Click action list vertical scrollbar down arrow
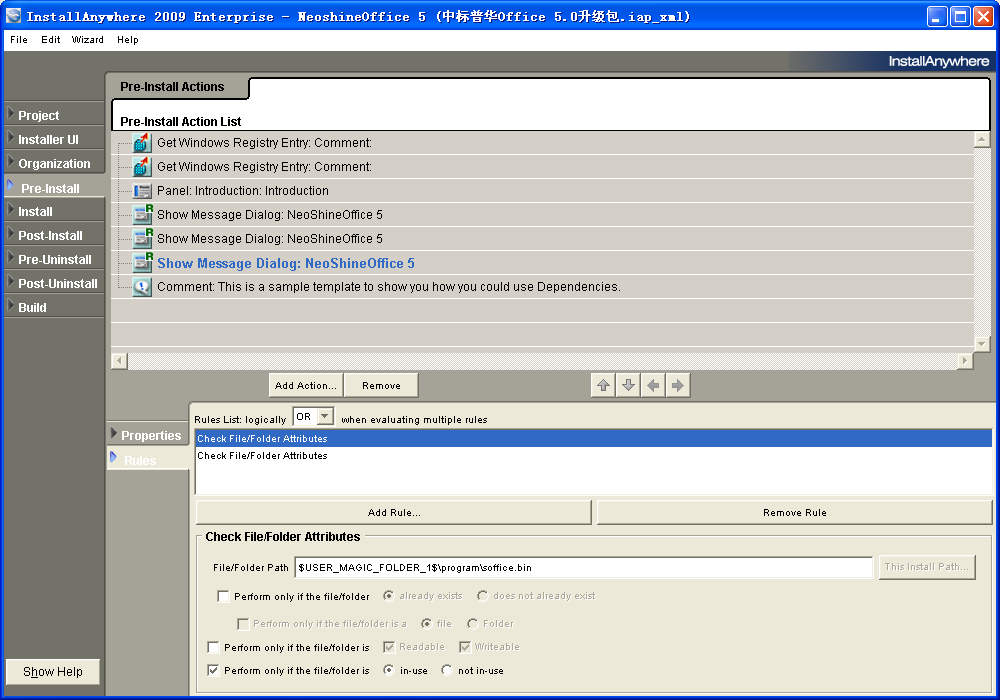This screenshot has width=1000, height=700. coord(982,344)
